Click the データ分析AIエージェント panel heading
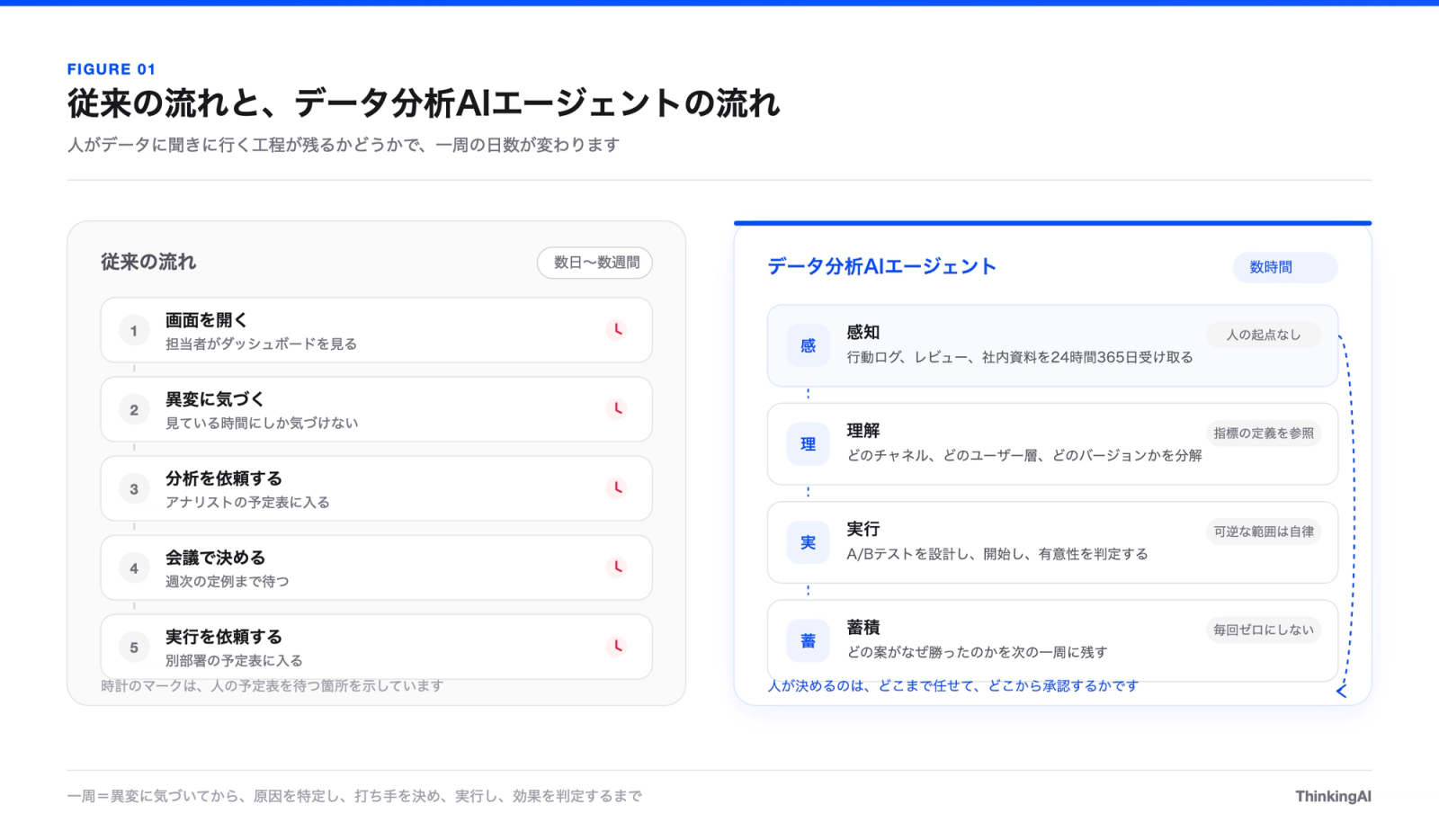1439x840 pixels. (882, 266)
